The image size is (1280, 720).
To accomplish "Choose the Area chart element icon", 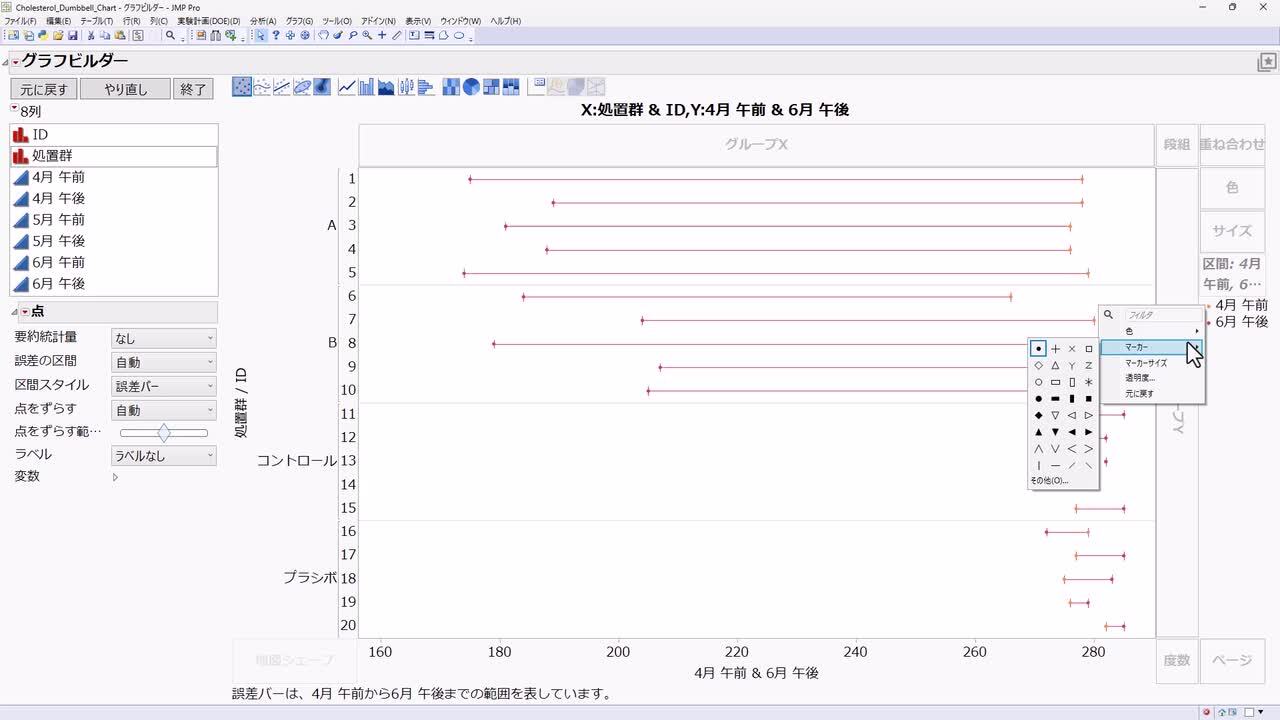I will pyautogui.click(x=386, y=87).
